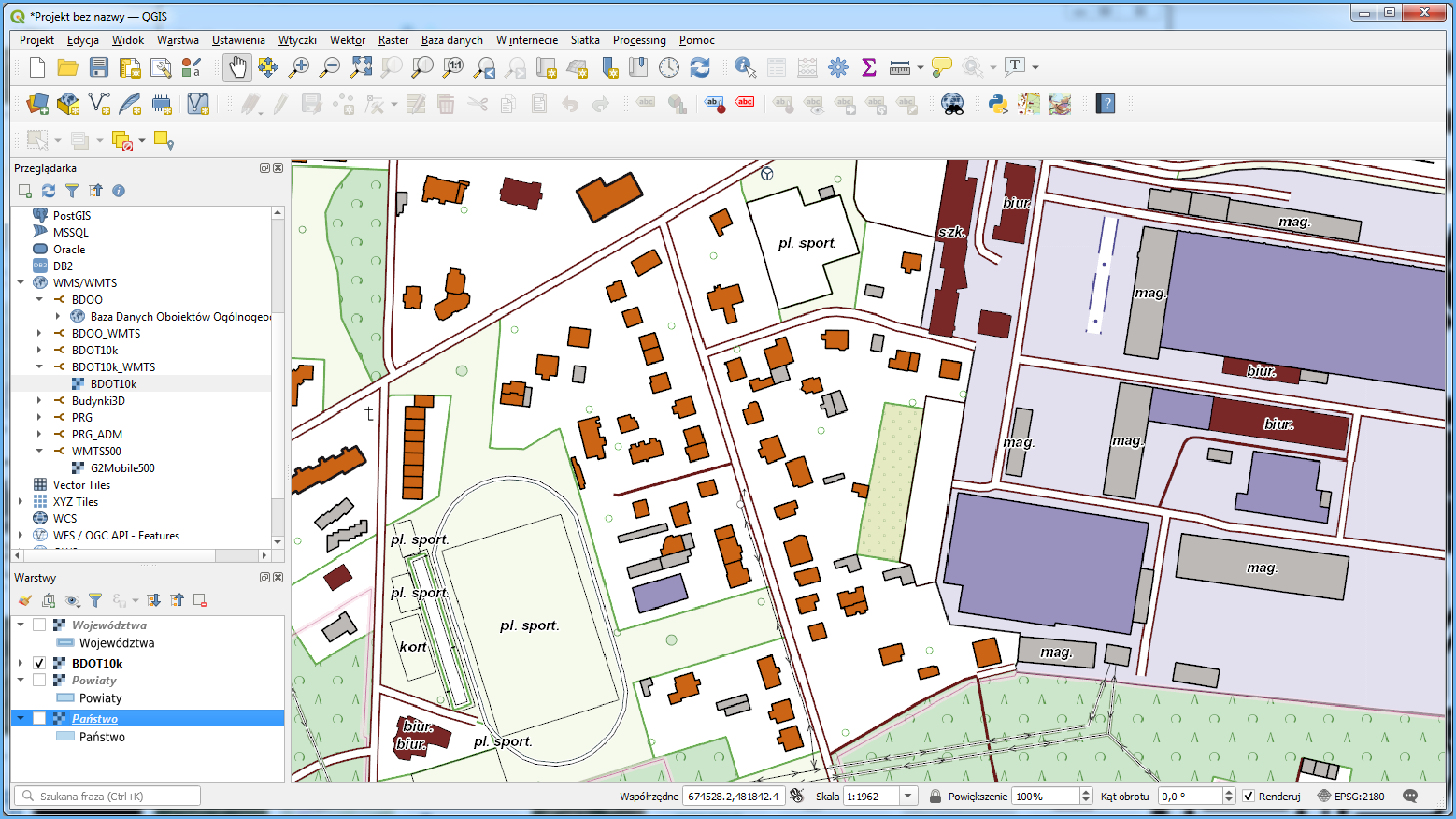Screen dimensions: 1456x819
Task: Open the Statistical Summary sigma icon
Action: (x=869, y=67)
